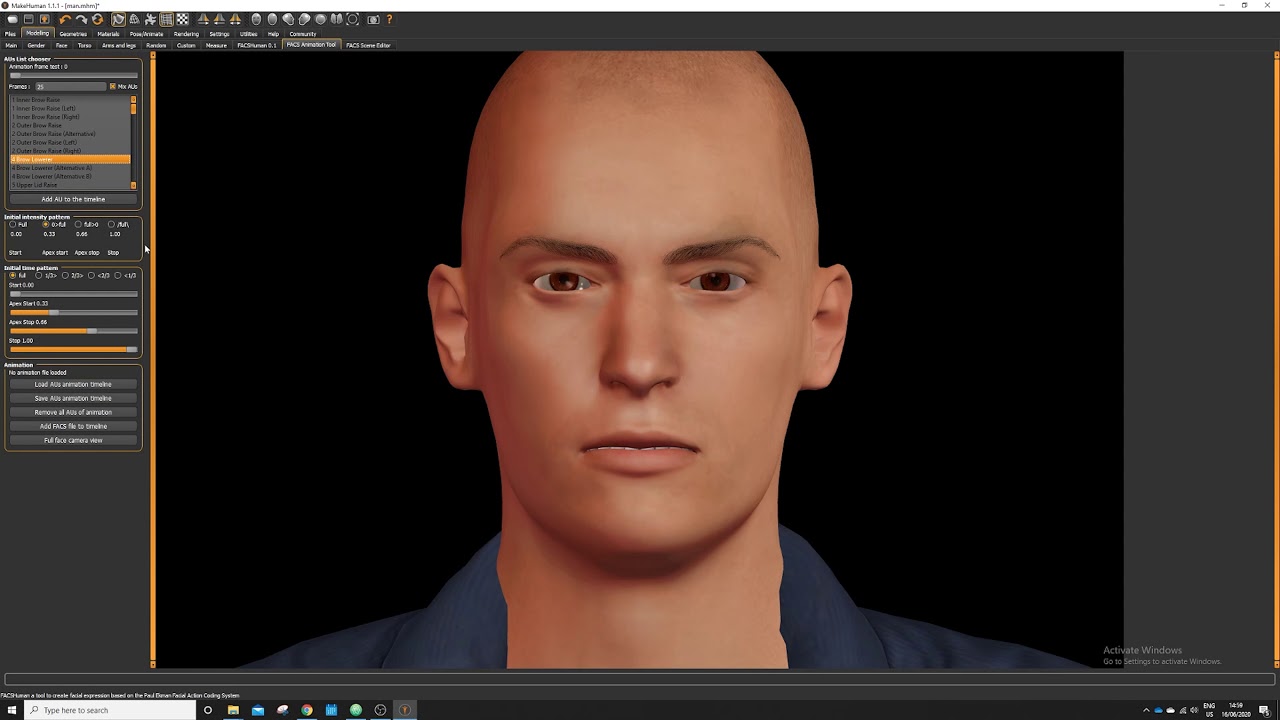This screenshot has width=1280, height=720.
Task: Open help via question mark icon
Action: (389, 19)
